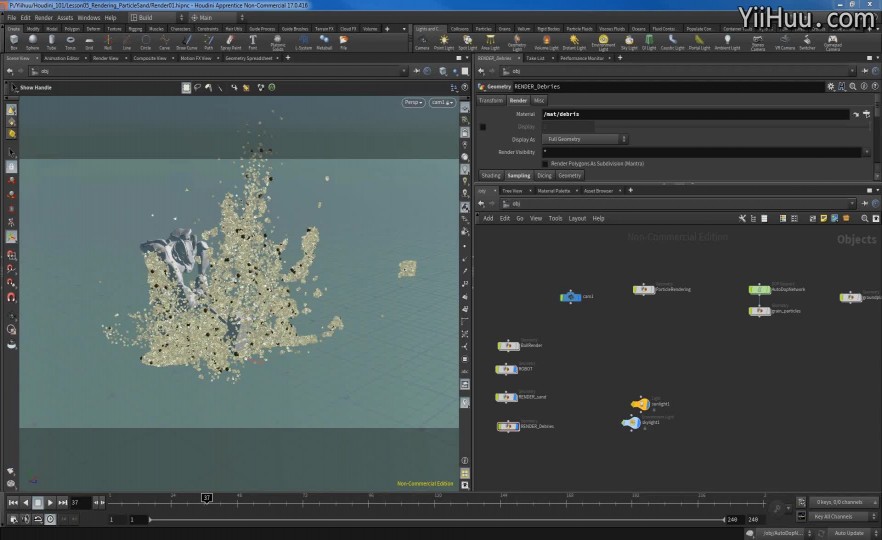Open Render Visibility dropdown arrow
This screenshot has width=882, height=540.
[867, 152]
